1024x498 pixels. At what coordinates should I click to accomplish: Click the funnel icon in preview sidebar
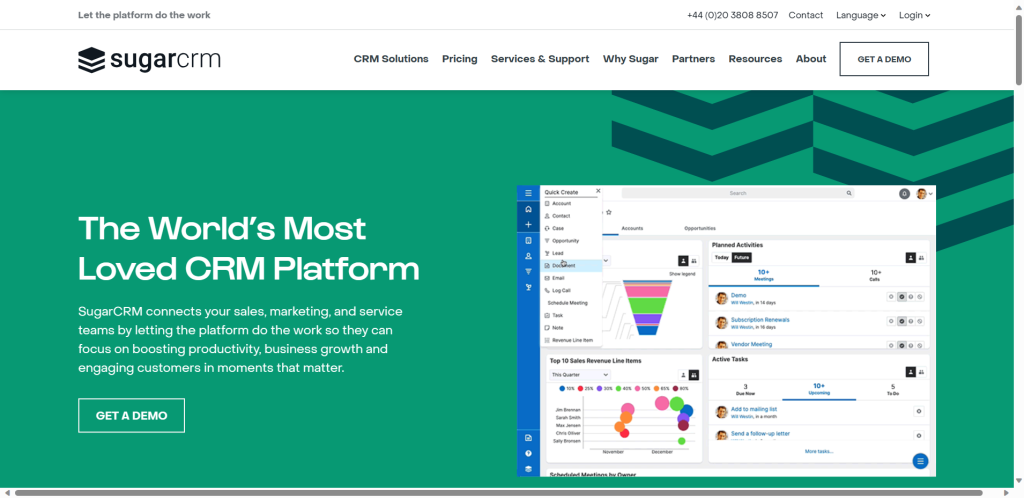click(528, 272)
